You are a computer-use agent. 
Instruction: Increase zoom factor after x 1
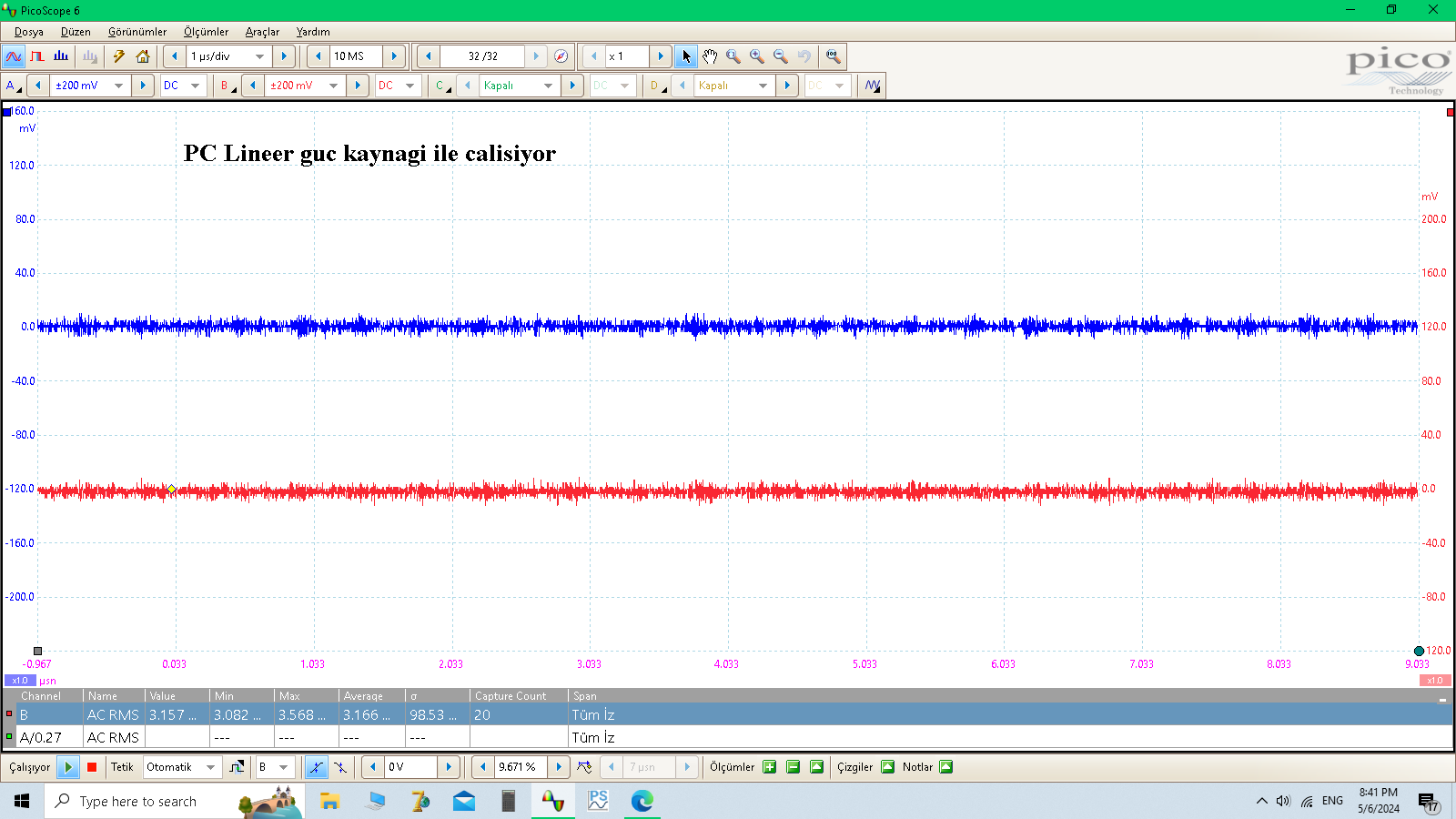coord(661,56)
